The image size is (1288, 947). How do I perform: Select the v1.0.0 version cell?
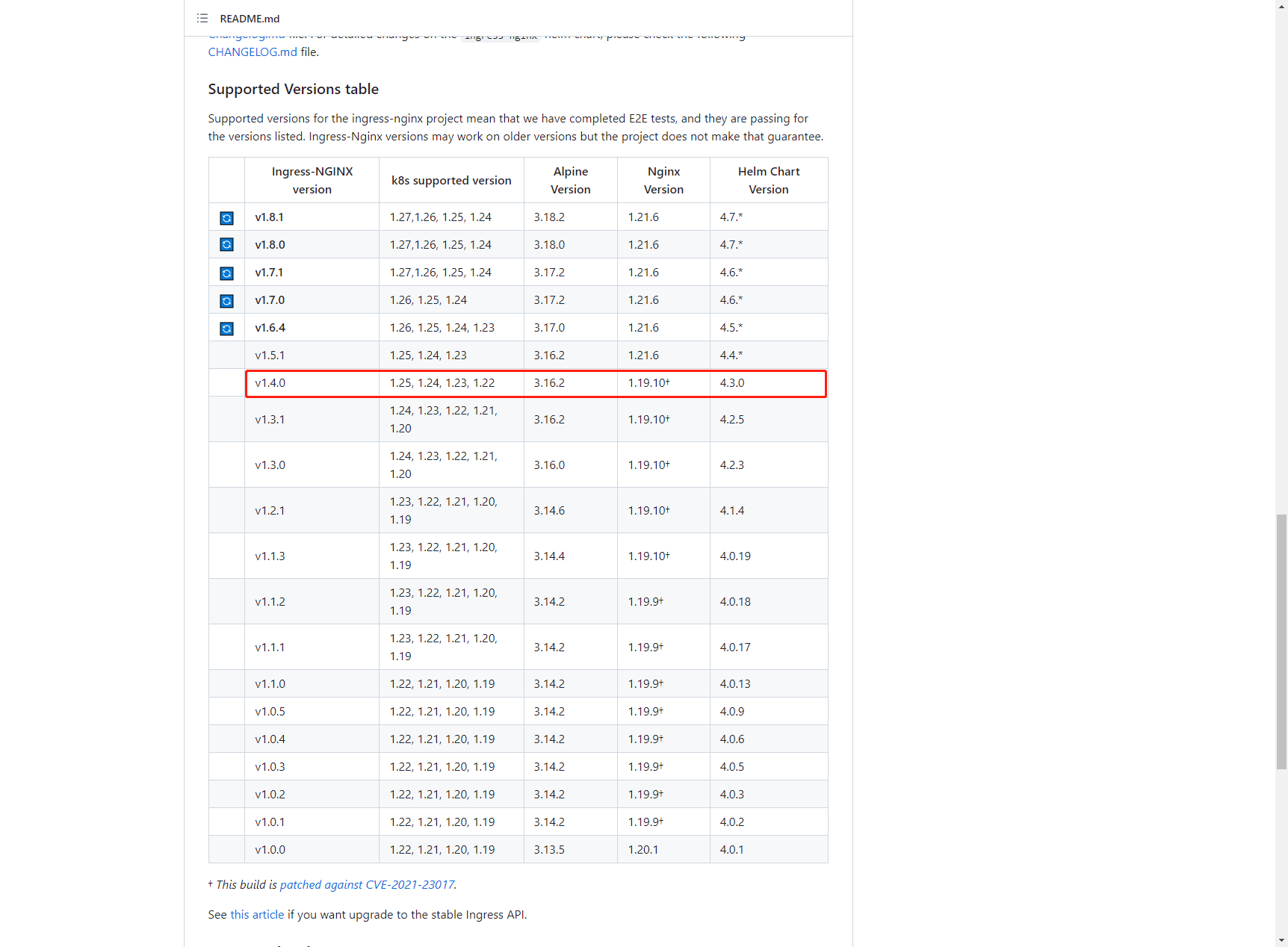coord(312,850)
